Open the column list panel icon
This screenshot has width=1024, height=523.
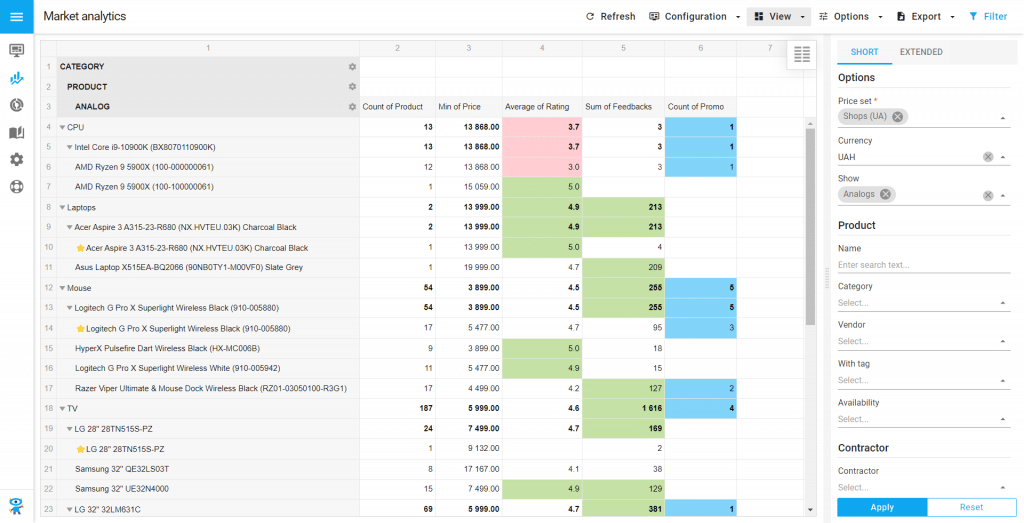(x=801, y=56)
